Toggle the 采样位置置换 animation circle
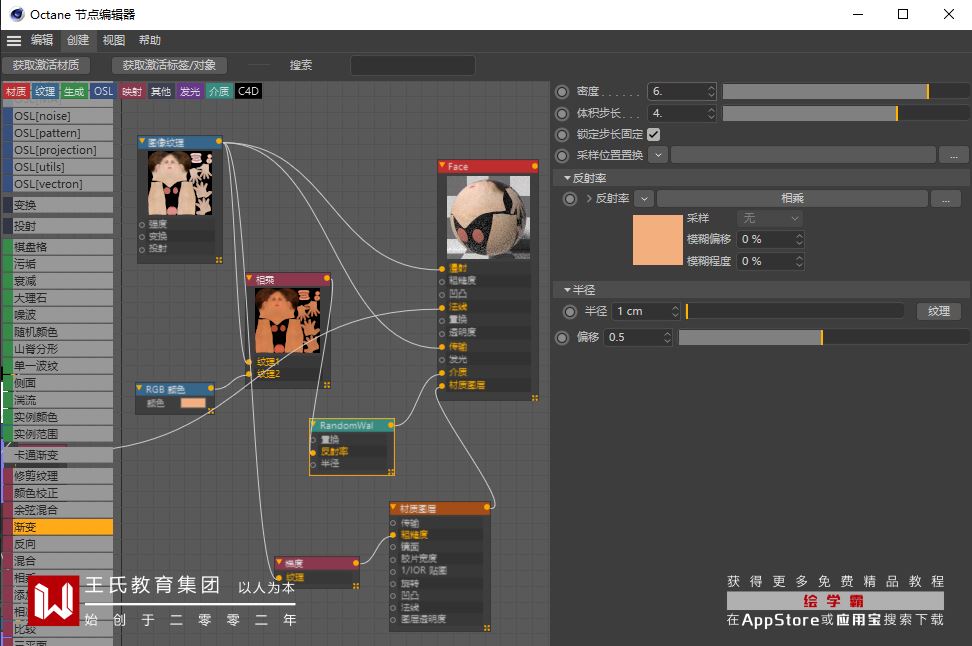The width and height of the screenshot is (972, 646). point(562,156)
